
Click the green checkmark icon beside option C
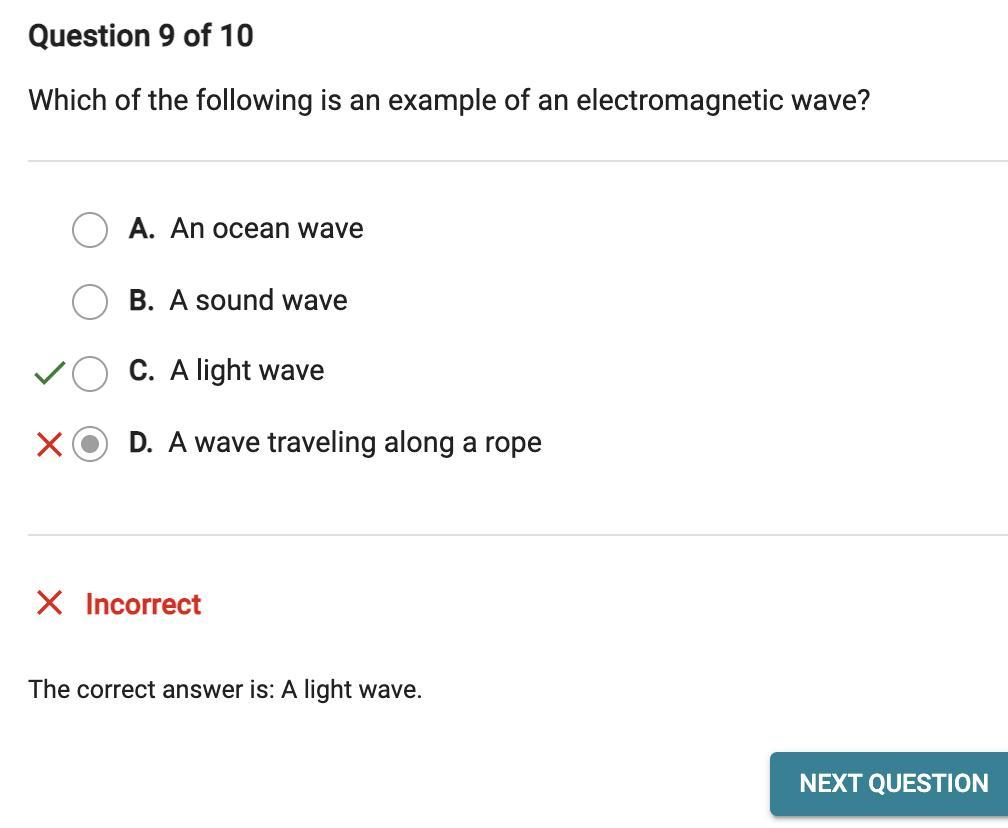coord(48,374)
